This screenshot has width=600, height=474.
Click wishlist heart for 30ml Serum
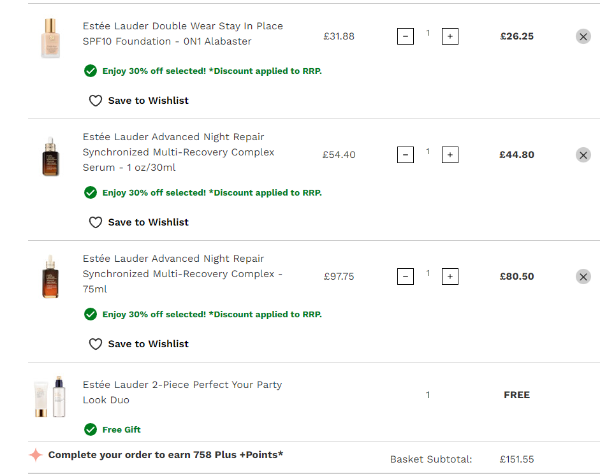click(x=96, y=222)
